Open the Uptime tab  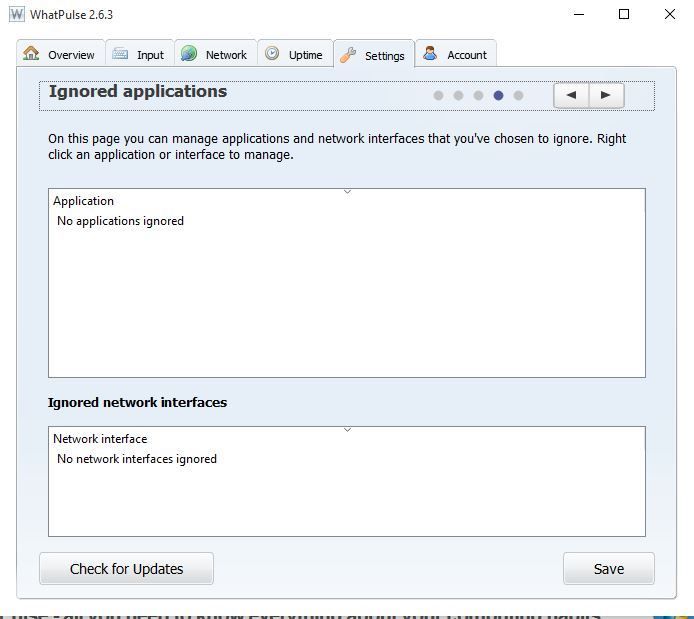point(295,54)
